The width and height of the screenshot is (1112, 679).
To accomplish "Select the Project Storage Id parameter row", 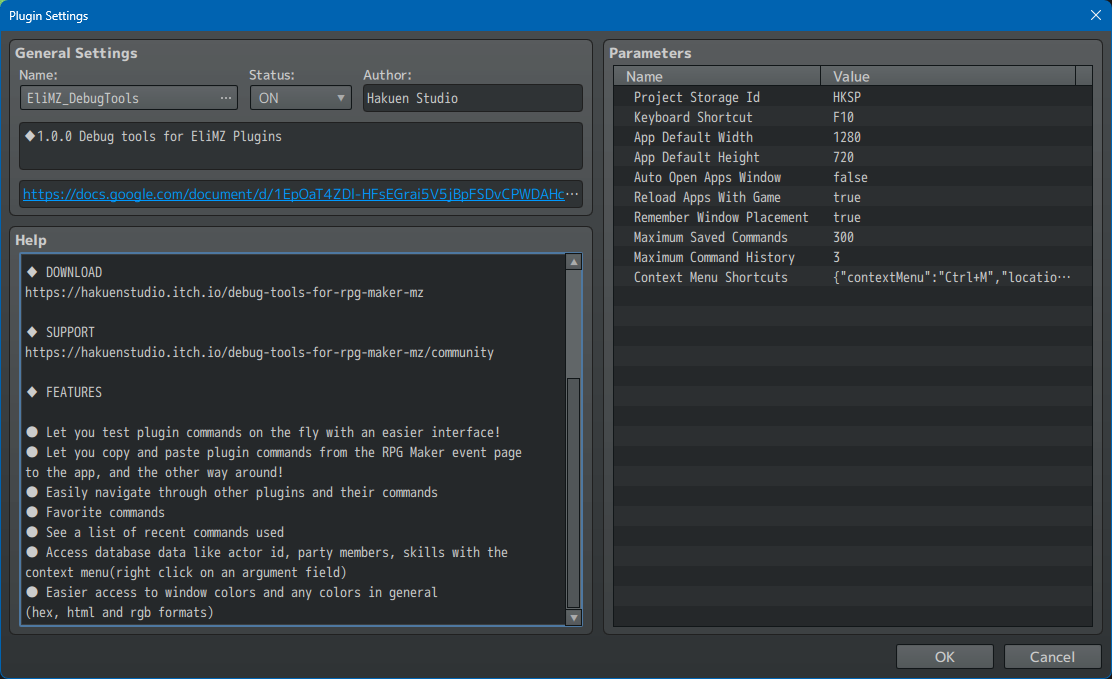I will [852, 97].
